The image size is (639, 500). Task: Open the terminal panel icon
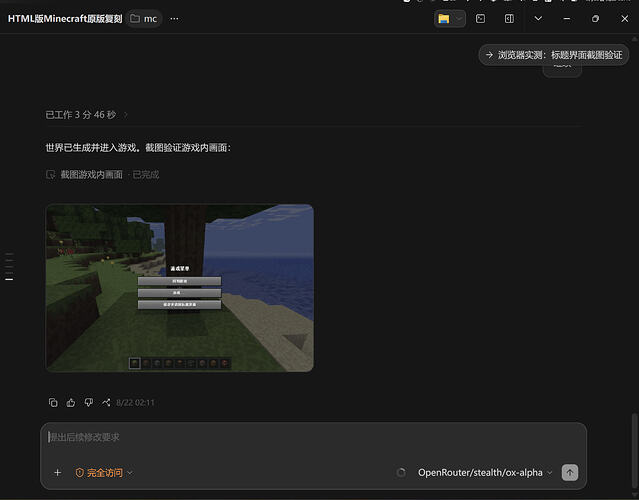pyautogui.click(x=480, y=19)
